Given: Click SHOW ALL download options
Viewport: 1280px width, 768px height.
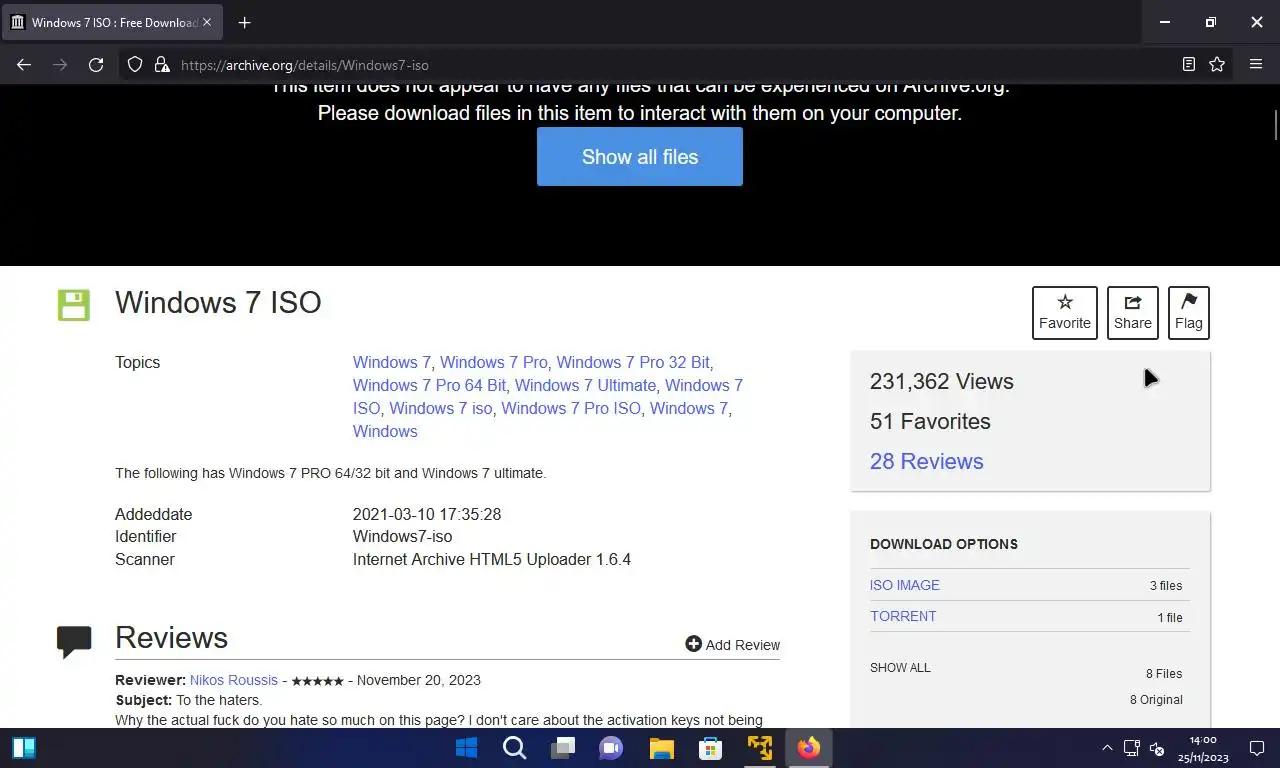Looking at the screenshot, I should click(900, 667).
